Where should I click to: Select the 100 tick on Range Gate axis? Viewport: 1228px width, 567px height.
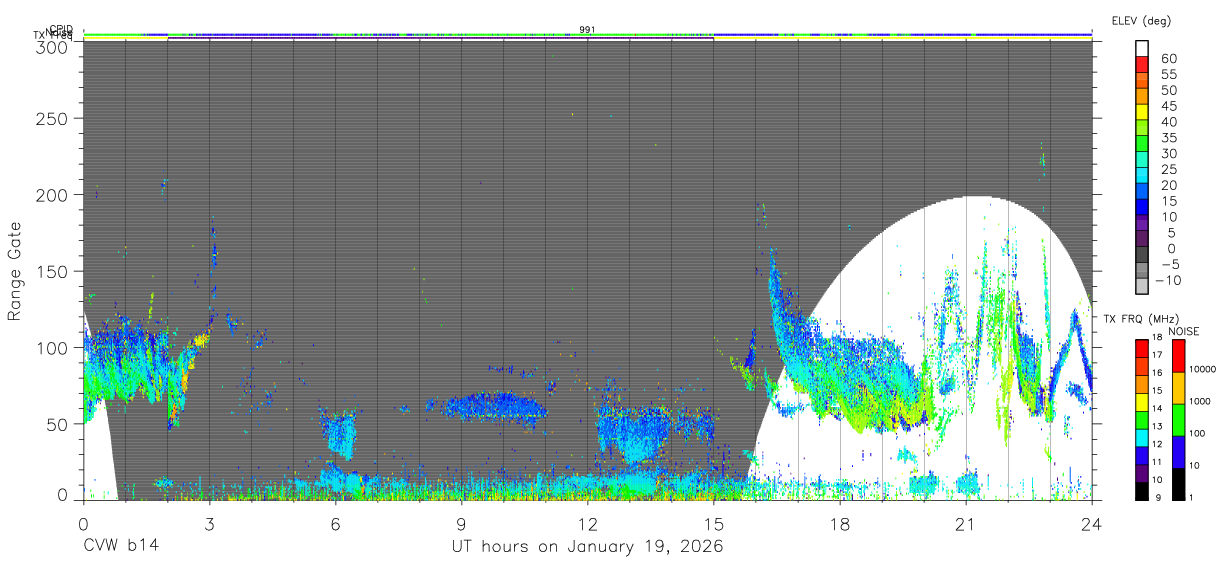pyautogui.click(x=54, y=348)
